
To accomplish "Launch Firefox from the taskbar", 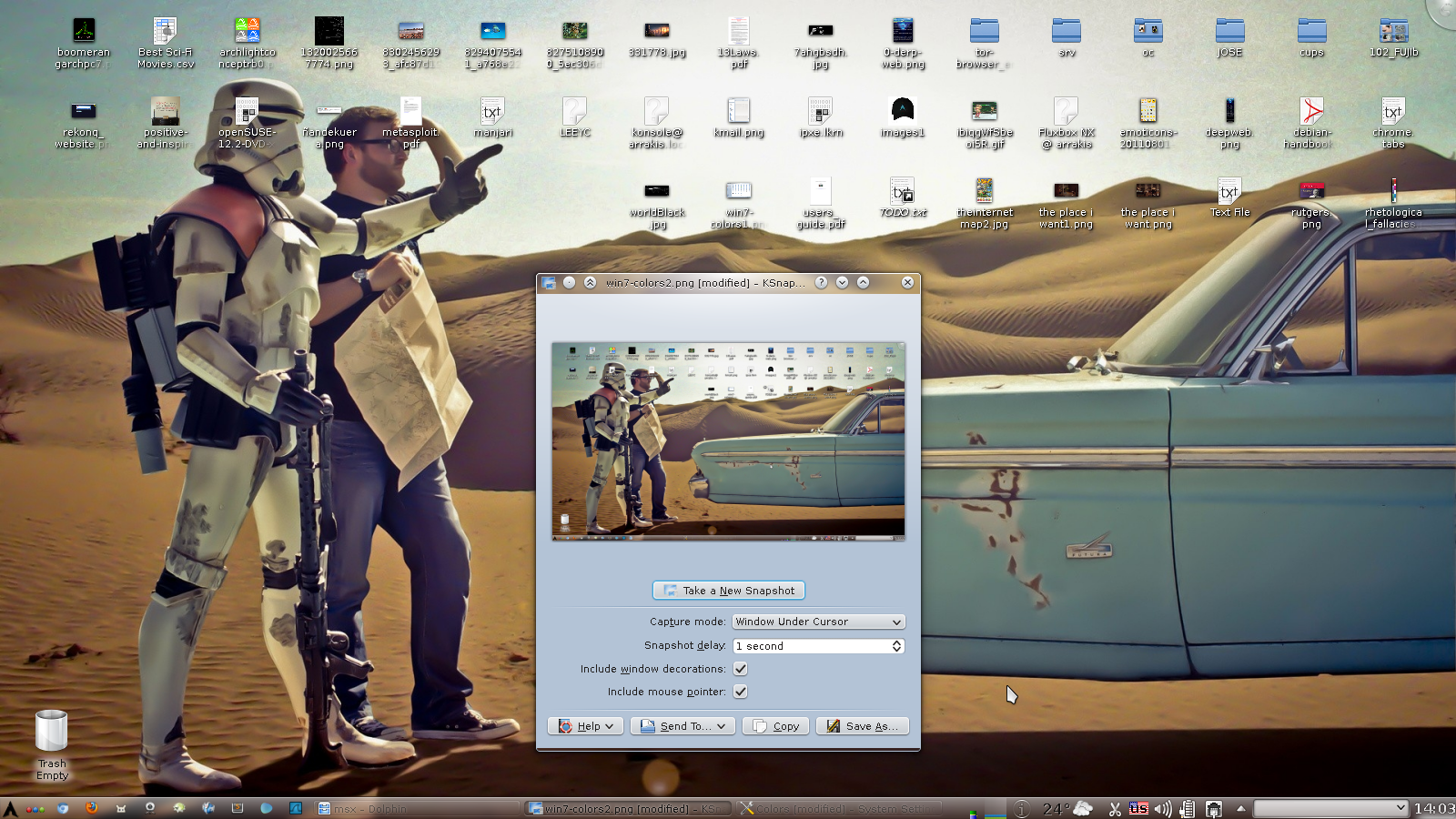I will click(x=92, y=808).
